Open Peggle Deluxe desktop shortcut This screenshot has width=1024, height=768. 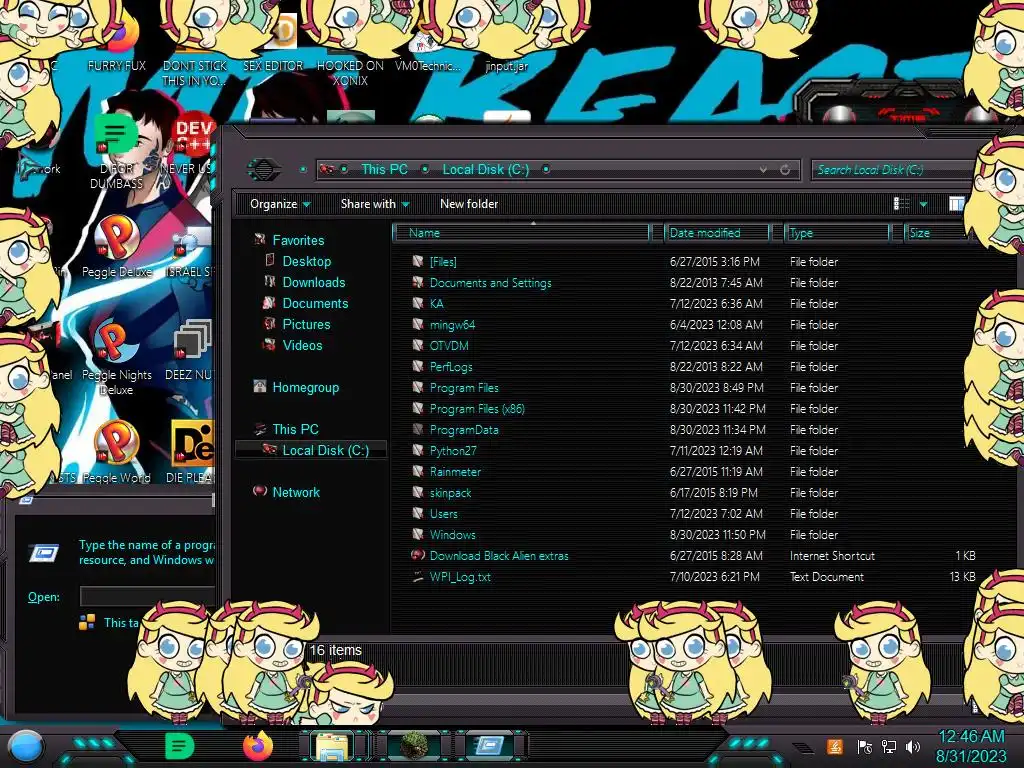click(x=117, y=247)
